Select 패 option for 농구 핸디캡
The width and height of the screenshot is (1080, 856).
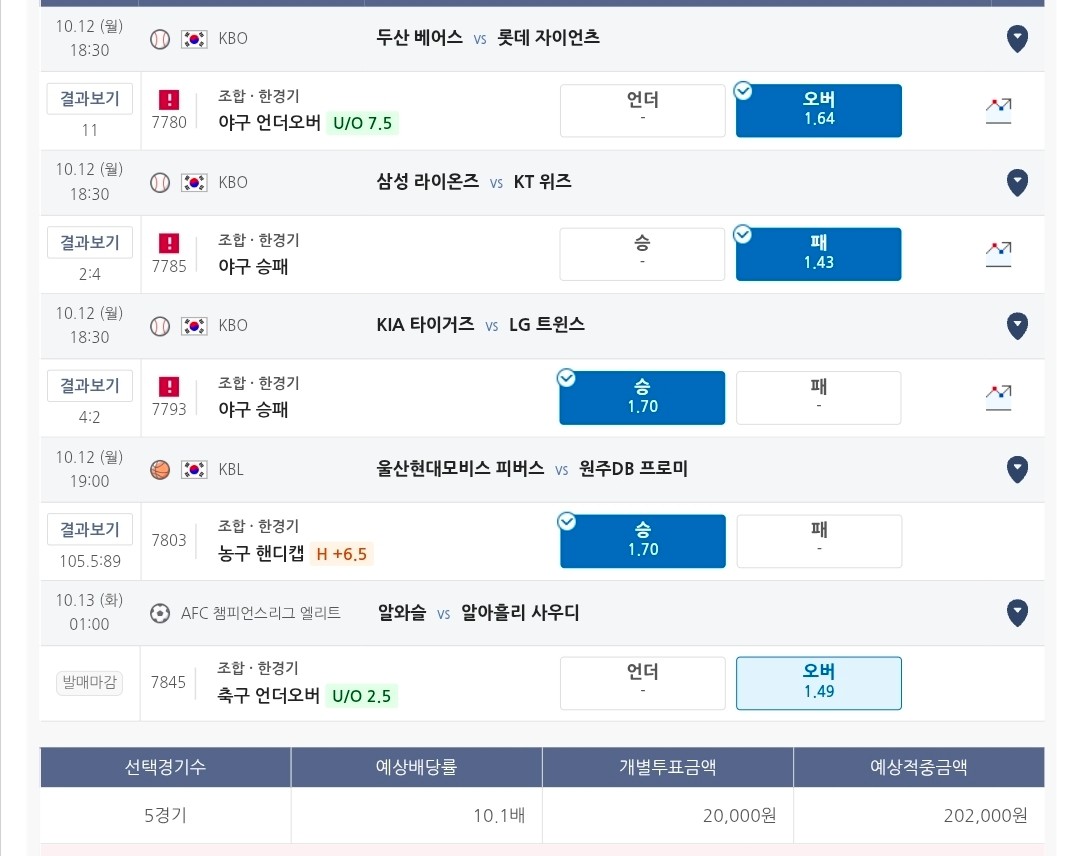(x=819, y=541)
